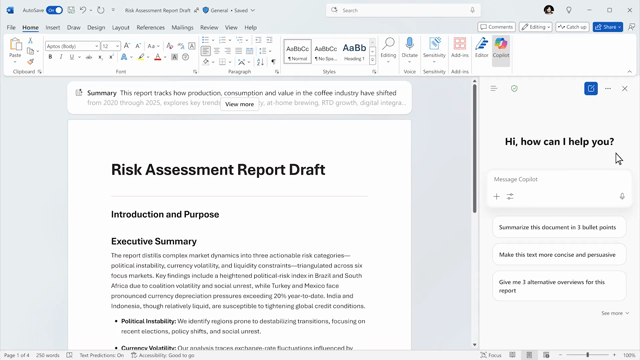Screen dimensions: 640x360
Task: Click the Format Painter brush icon
Action: tap(30, 62)
